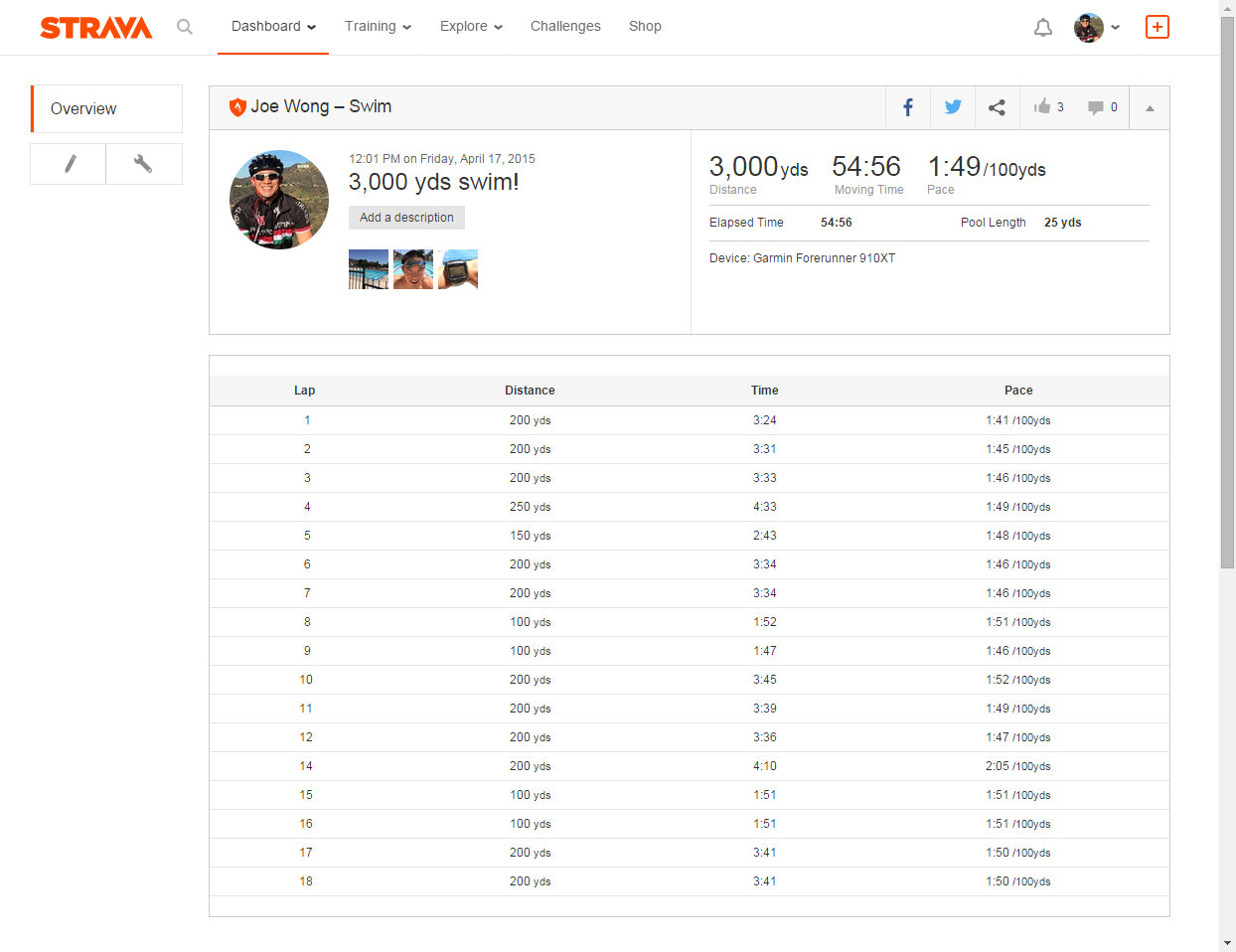Click the 150 yds distance cell
This screenshot has height=952, width=1236.
tap(530, 536)
